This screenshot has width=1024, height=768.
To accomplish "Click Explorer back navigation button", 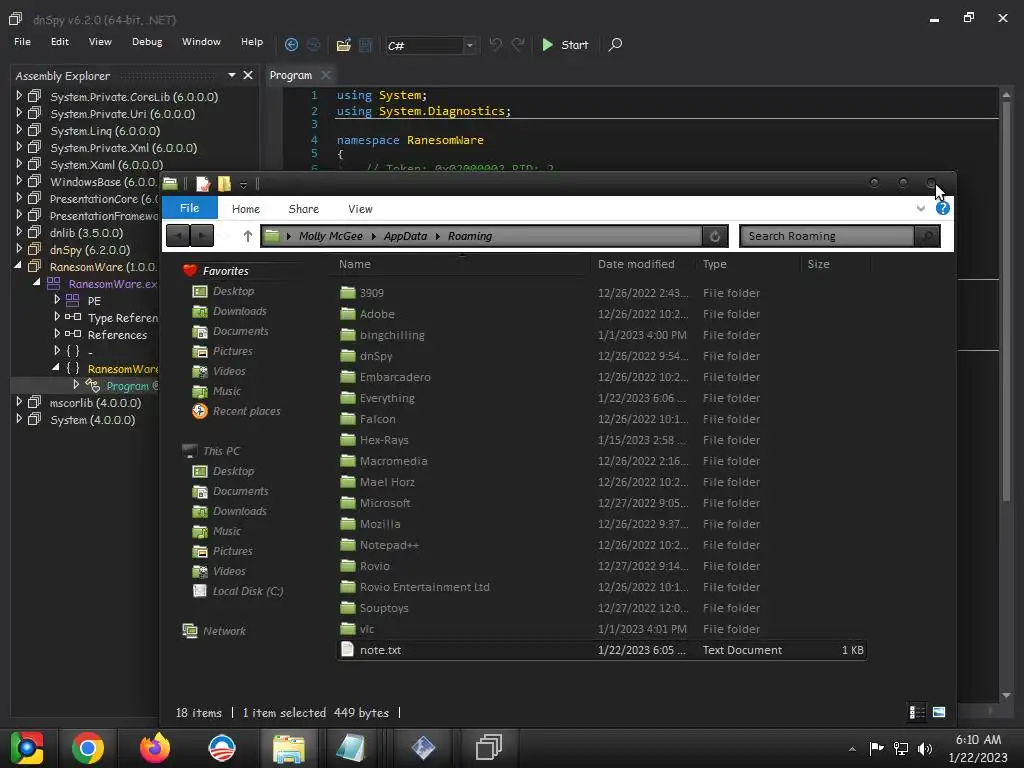I will click(178, 236).
